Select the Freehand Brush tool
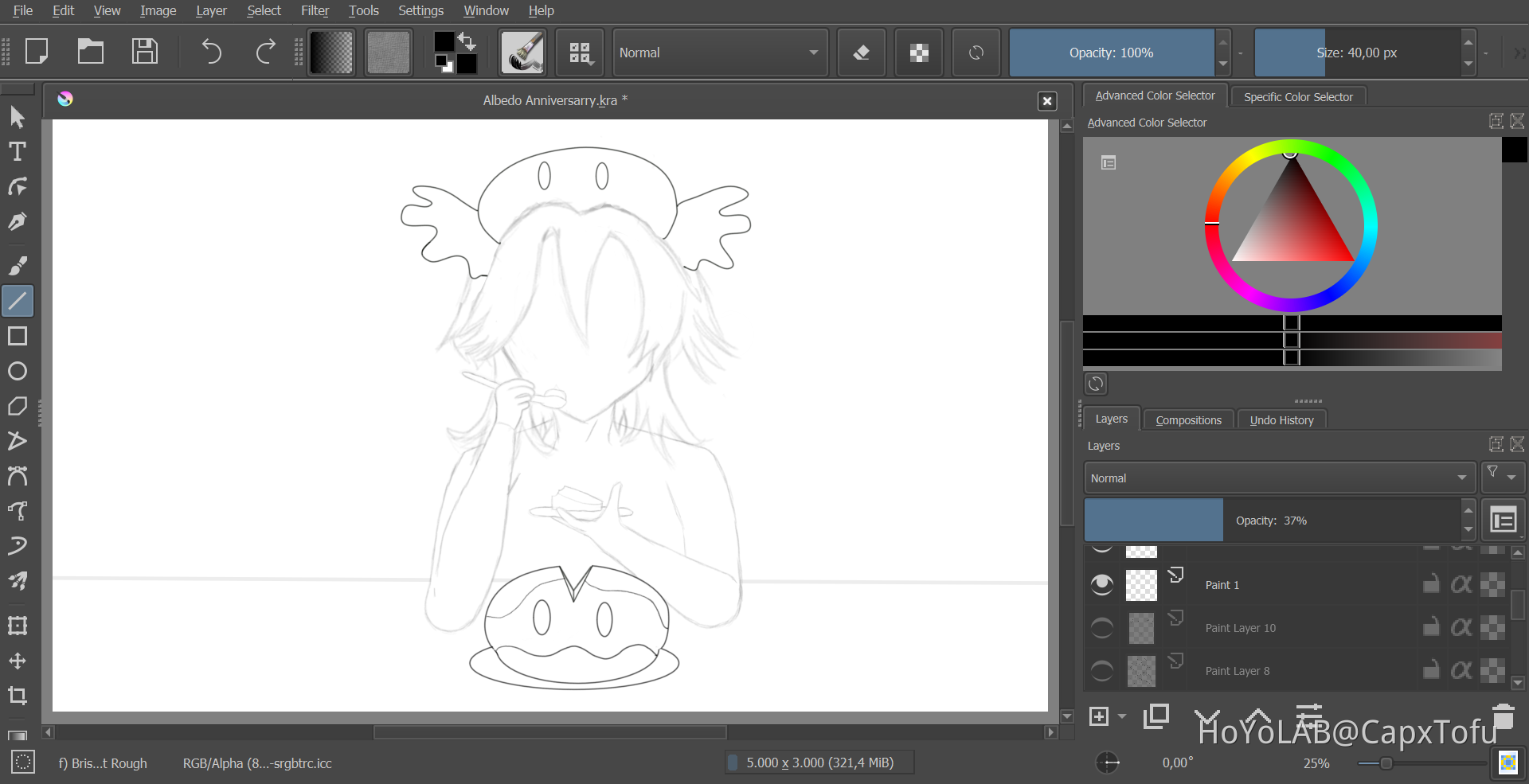Viewport: 1529px width, 784px height. point(18,266)
